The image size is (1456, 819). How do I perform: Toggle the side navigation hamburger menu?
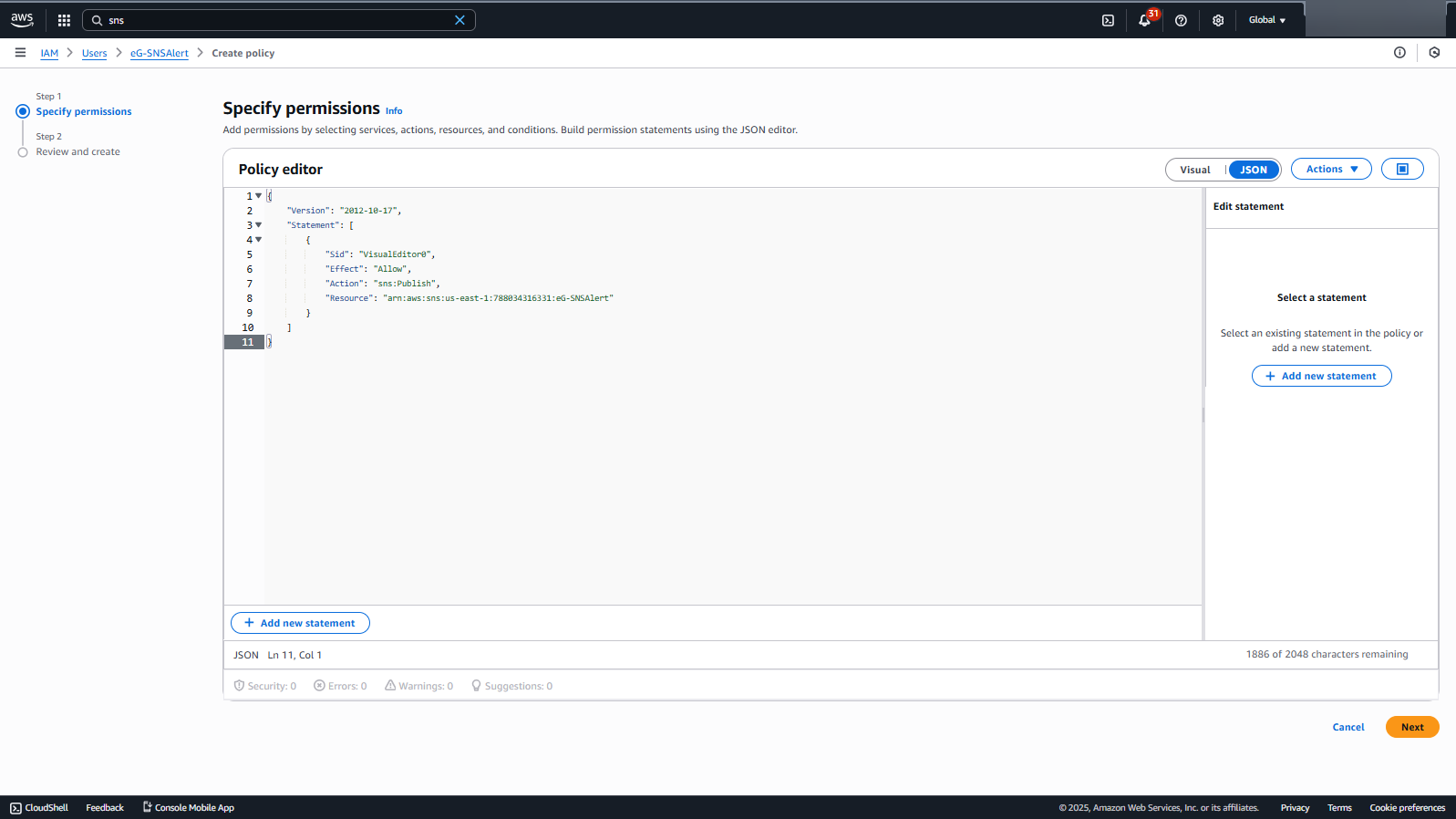point(20,53)
